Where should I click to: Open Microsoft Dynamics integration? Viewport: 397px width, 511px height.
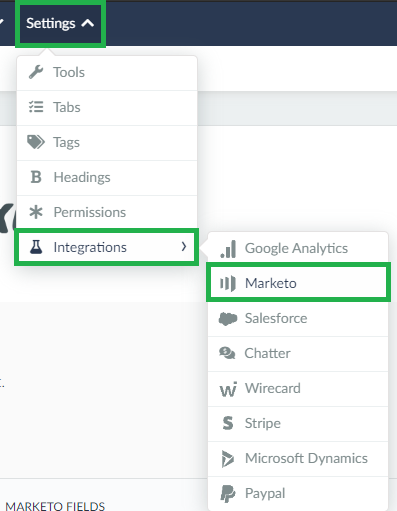tap(298, 459)
